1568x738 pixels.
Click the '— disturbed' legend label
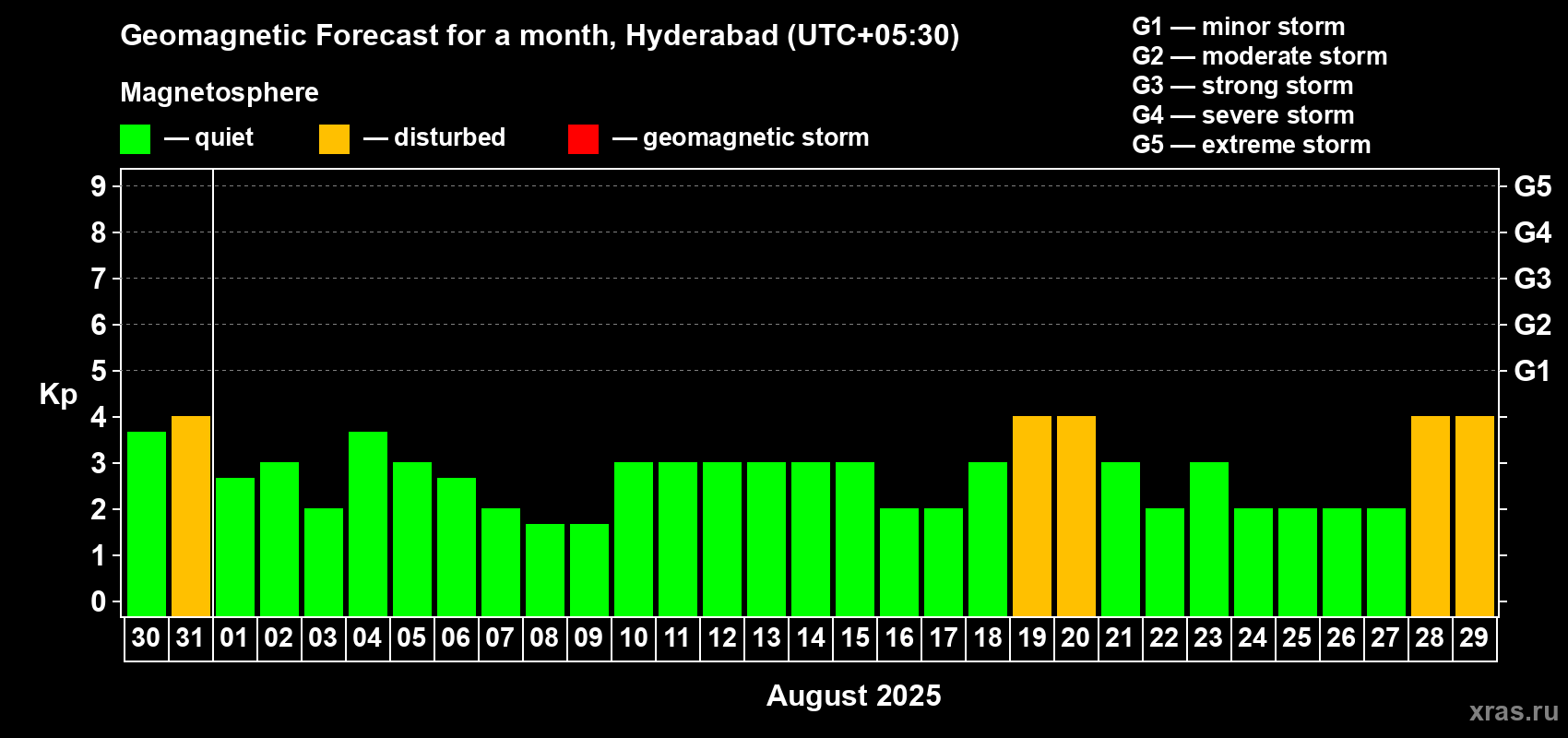(x=434, y=138)
